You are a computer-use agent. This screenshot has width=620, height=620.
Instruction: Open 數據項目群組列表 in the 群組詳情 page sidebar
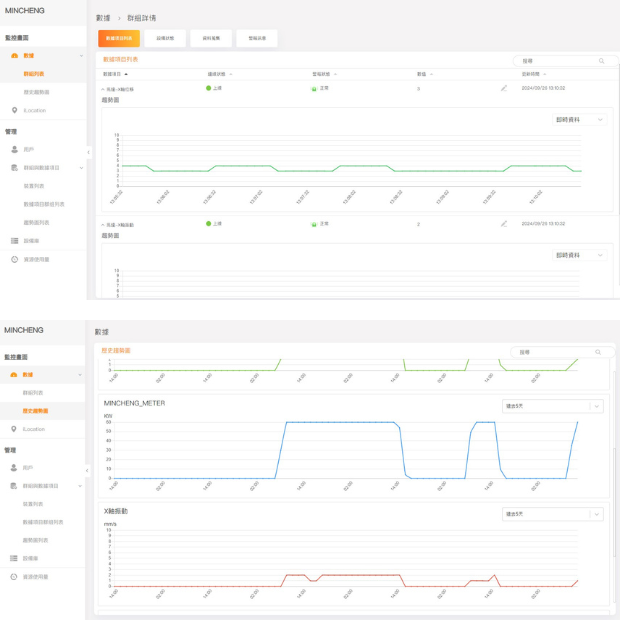[44, 204]
